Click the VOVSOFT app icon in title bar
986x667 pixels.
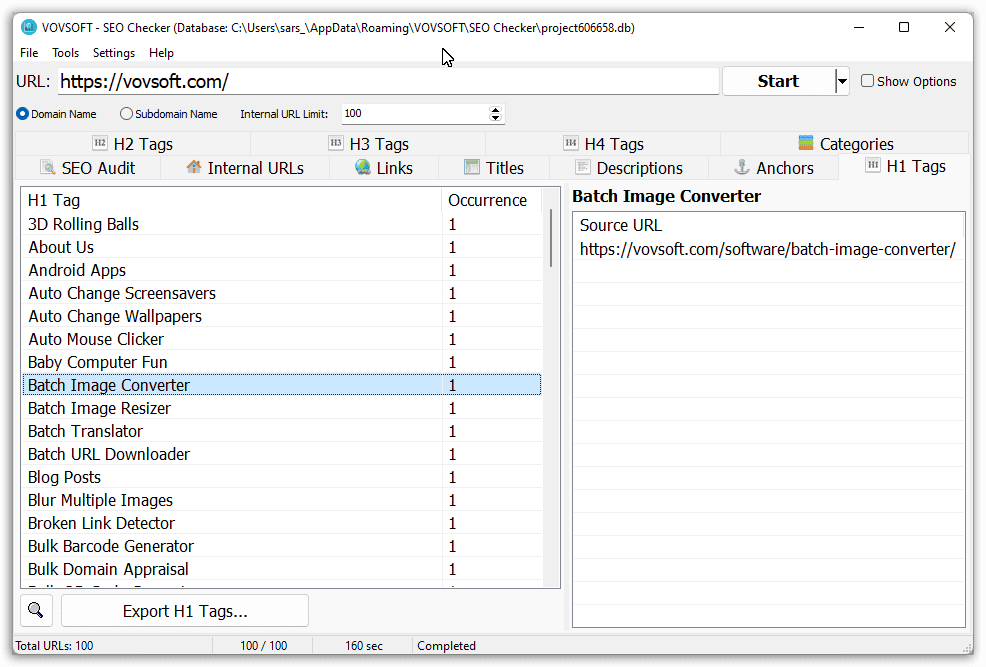pos(28,27)
